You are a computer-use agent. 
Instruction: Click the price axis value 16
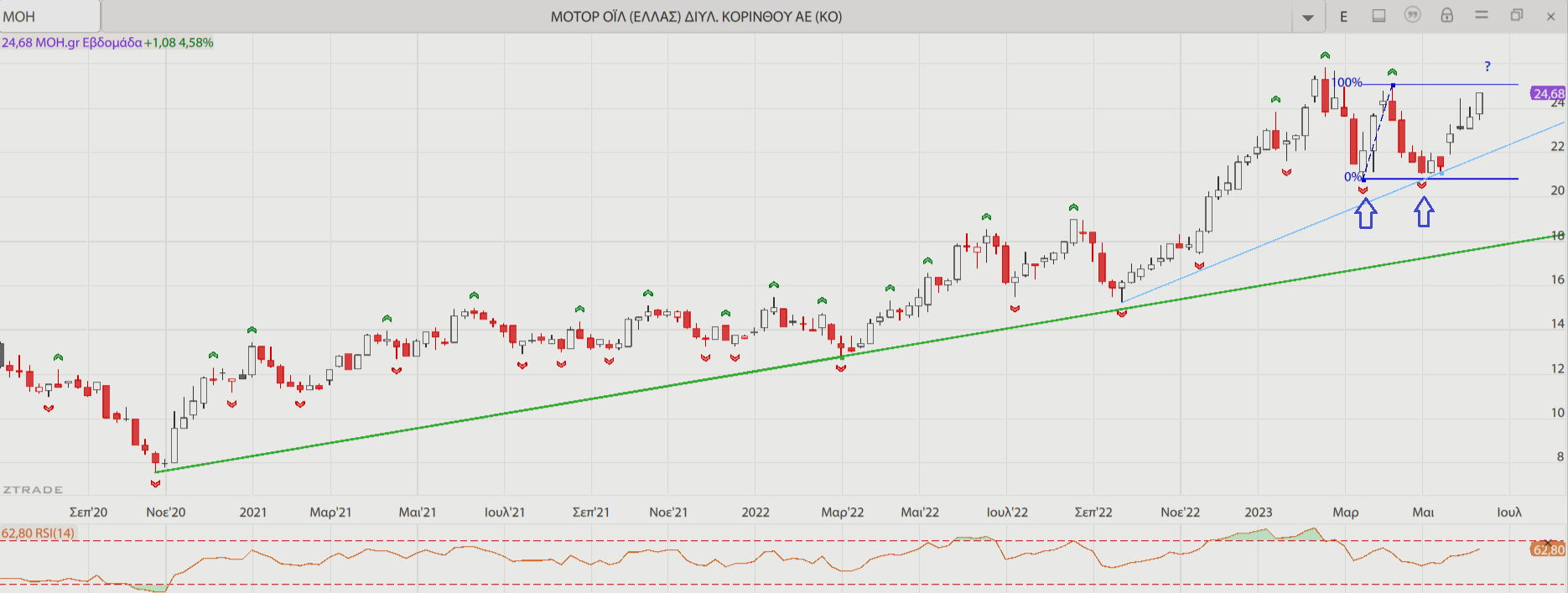[1557, 279]
